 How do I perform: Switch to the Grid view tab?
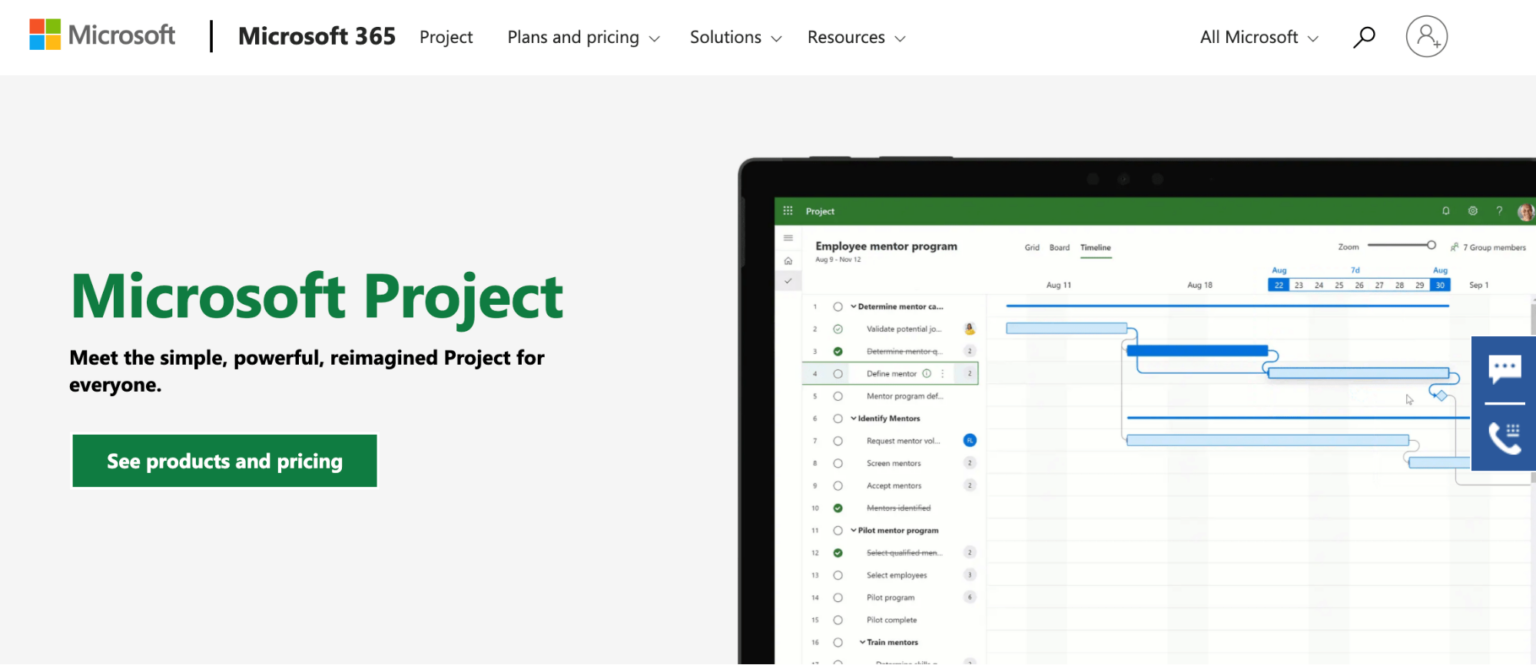pyautogui.click(x=1031, y=248)
